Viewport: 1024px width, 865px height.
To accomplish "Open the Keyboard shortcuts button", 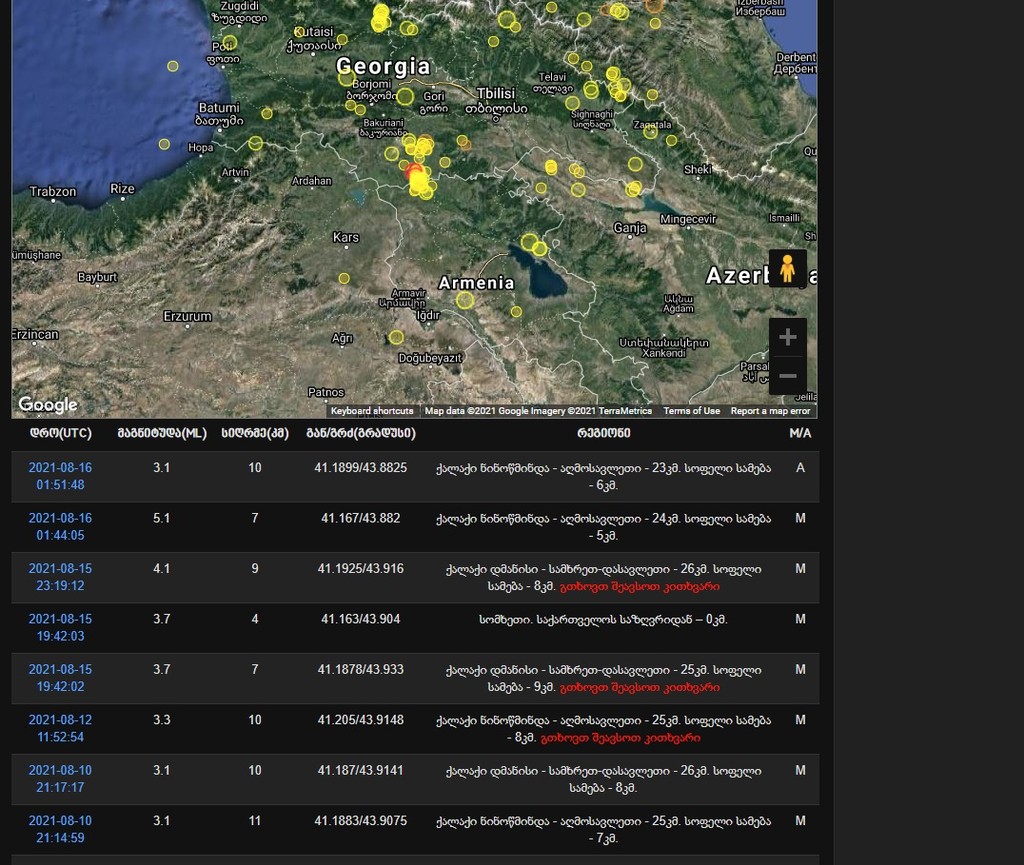I will [372, 411].
